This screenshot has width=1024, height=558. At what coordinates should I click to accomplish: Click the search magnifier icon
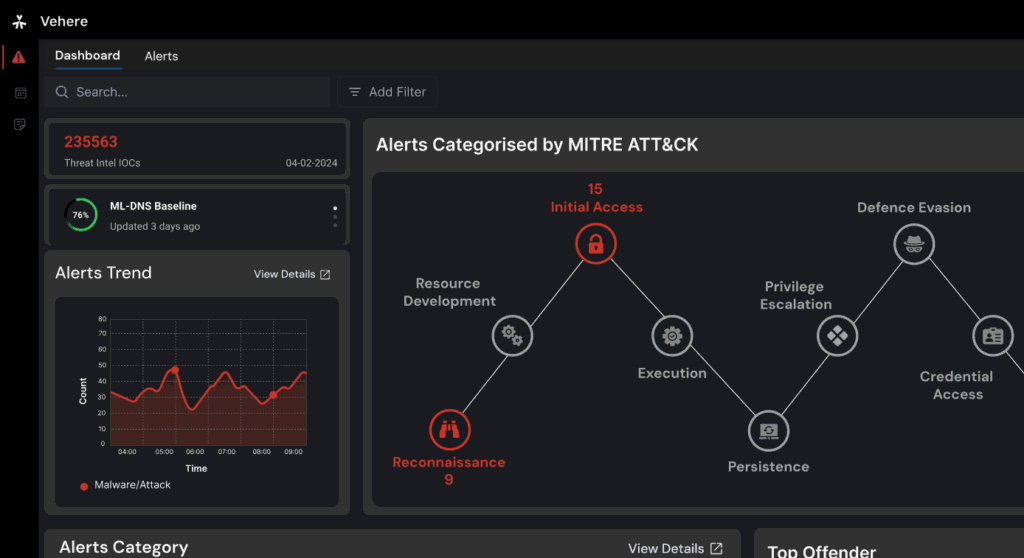(x=62, y=92)
